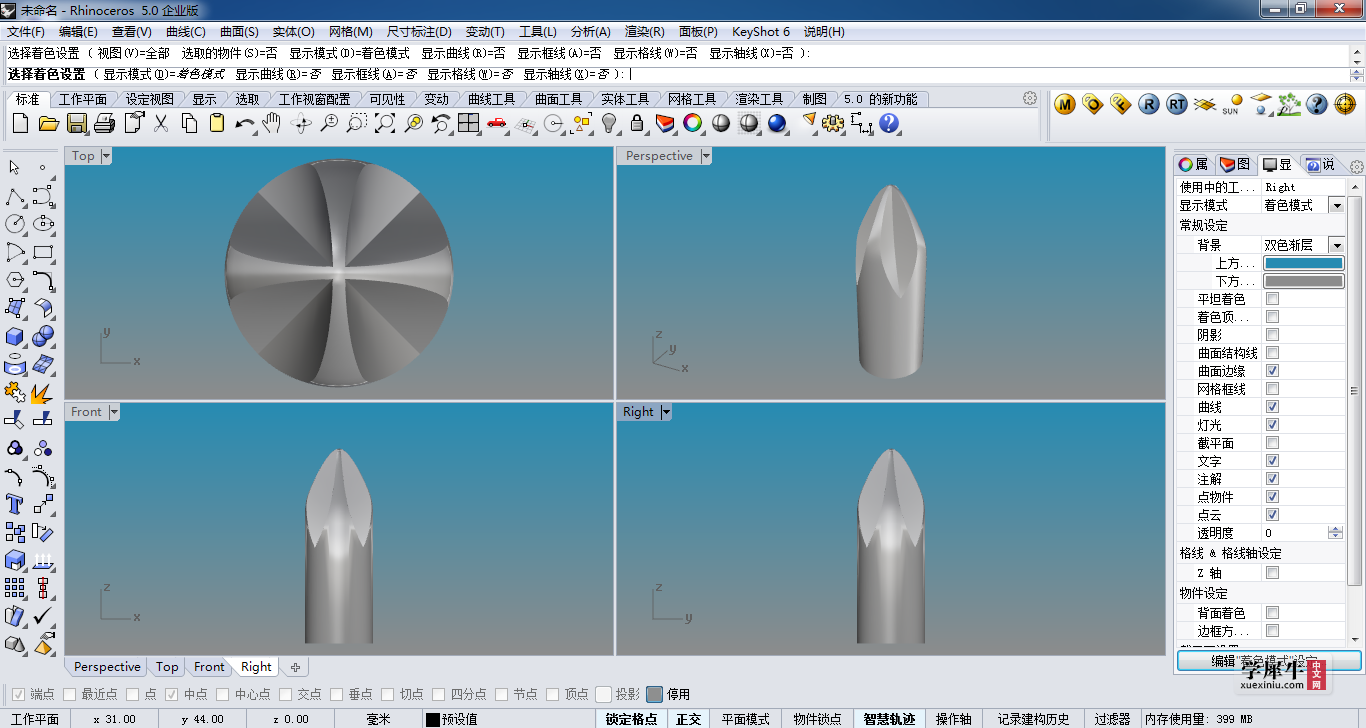
Task: Switch to the 曲线工具 toolbar tab
Action: tap(491, 99)
